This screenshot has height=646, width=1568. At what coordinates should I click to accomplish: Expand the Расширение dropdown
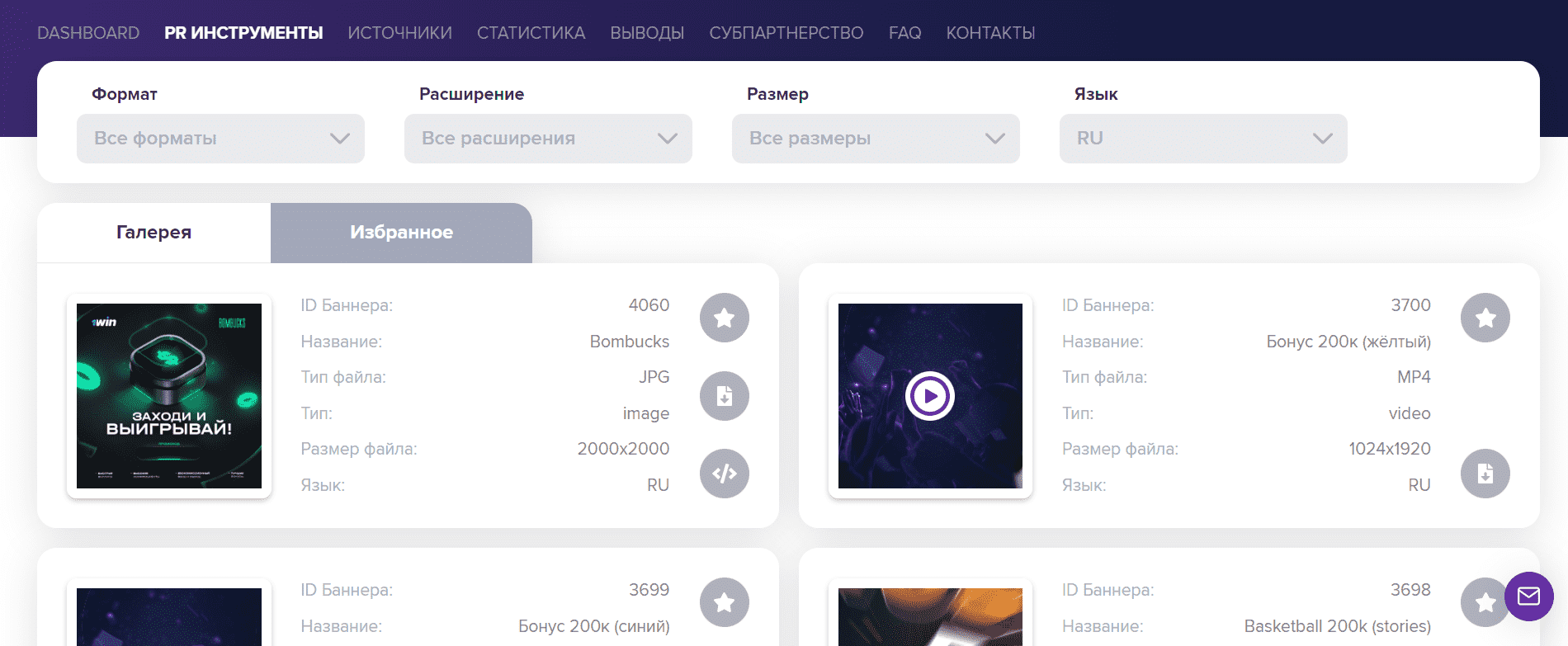pos(548,139)
